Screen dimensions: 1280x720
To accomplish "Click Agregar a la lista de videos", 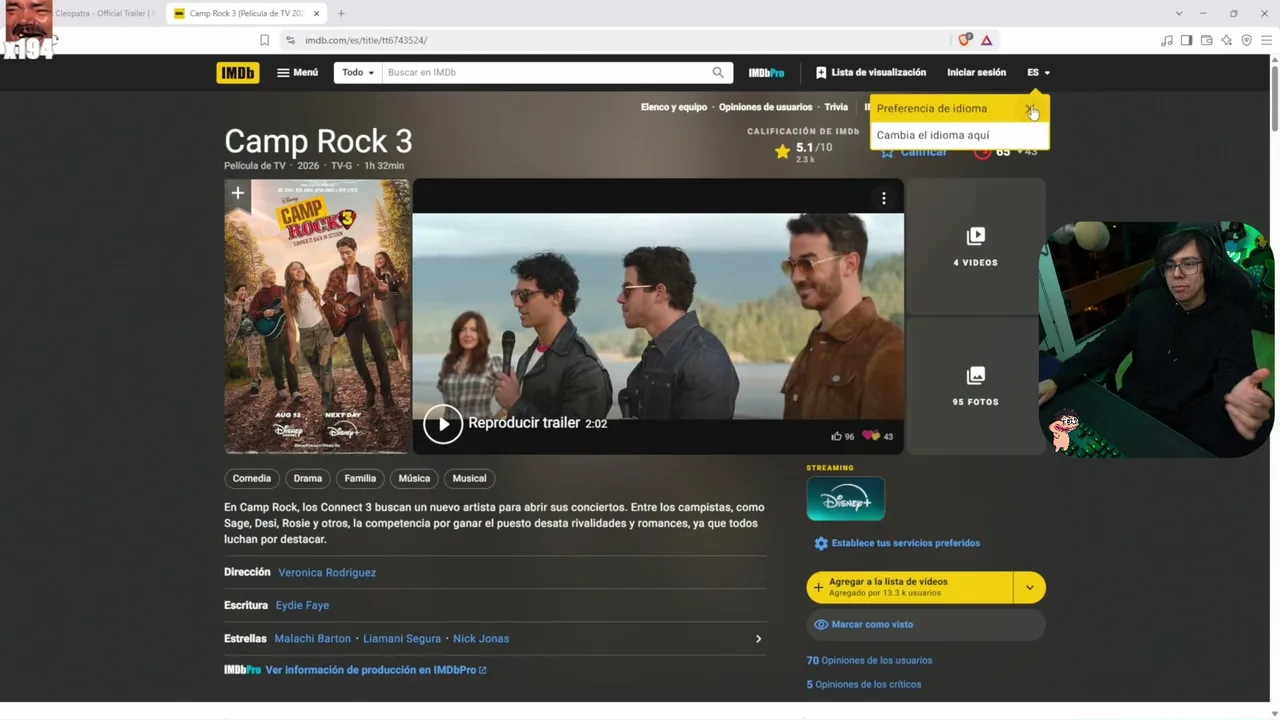I will (909, 587).
